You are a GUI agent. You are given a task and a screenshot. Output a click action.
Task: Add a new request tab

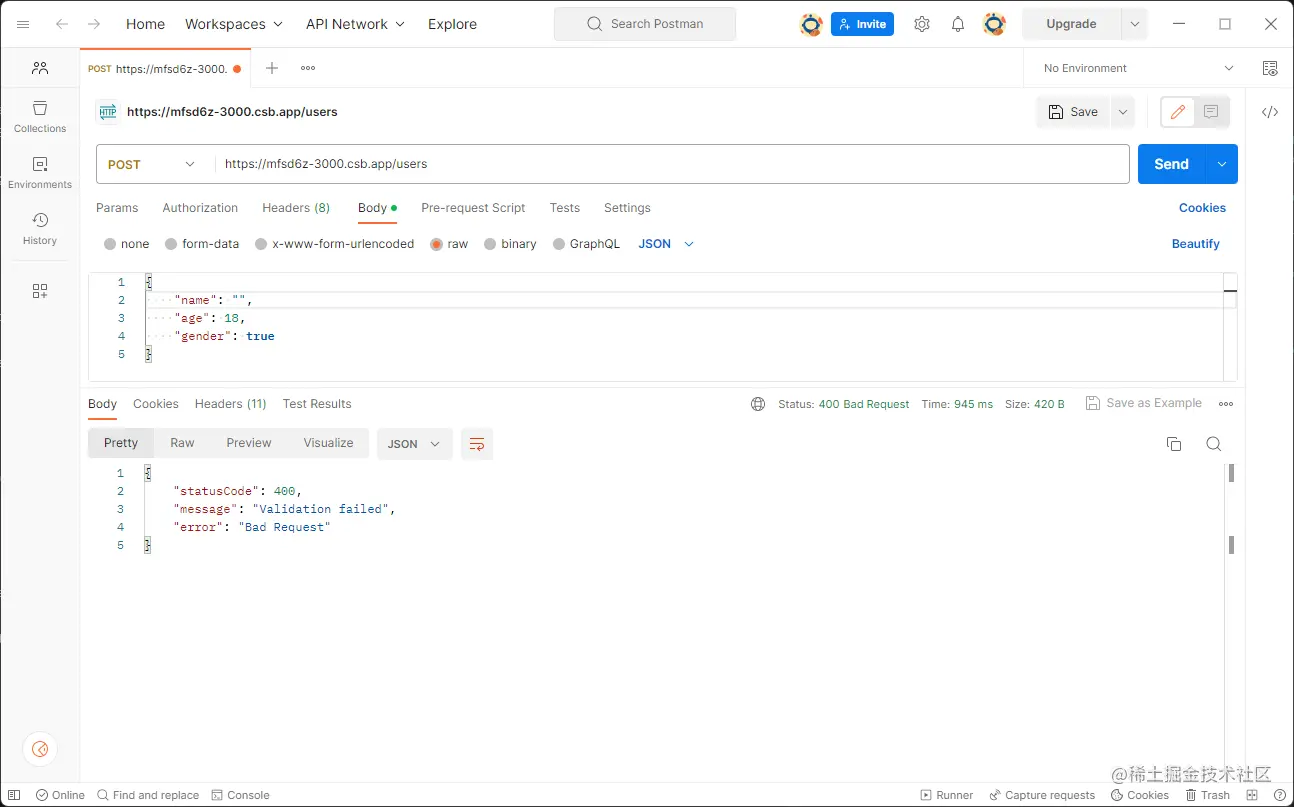[272, 68]
